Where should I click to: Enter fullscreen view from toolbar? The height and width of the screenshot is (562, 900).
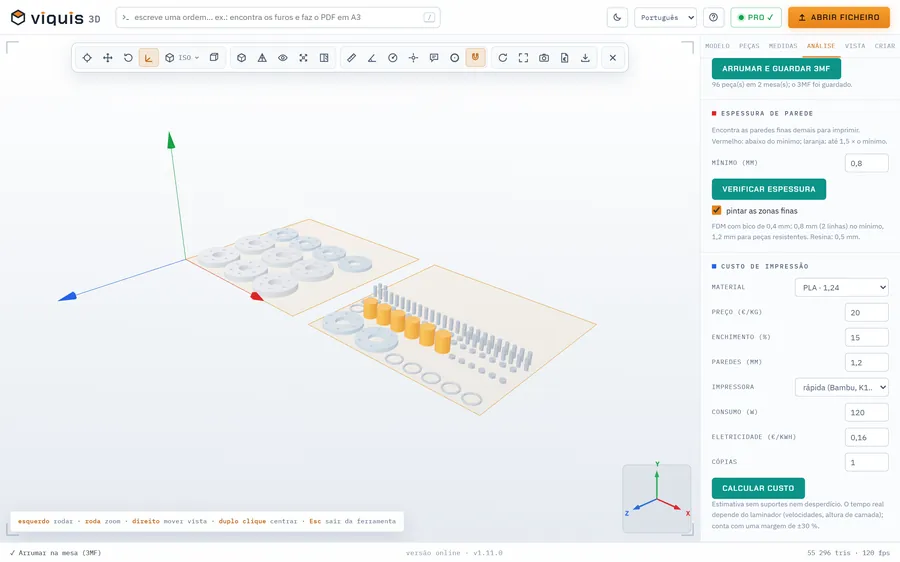click(523, 58)
